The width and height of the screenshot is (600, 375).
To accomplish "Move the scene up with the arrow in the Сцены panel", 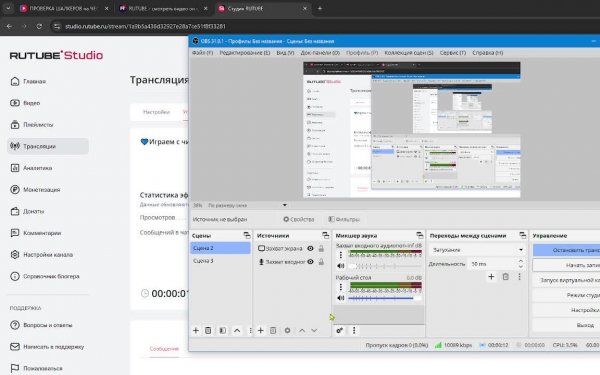I will pos(237,330).
